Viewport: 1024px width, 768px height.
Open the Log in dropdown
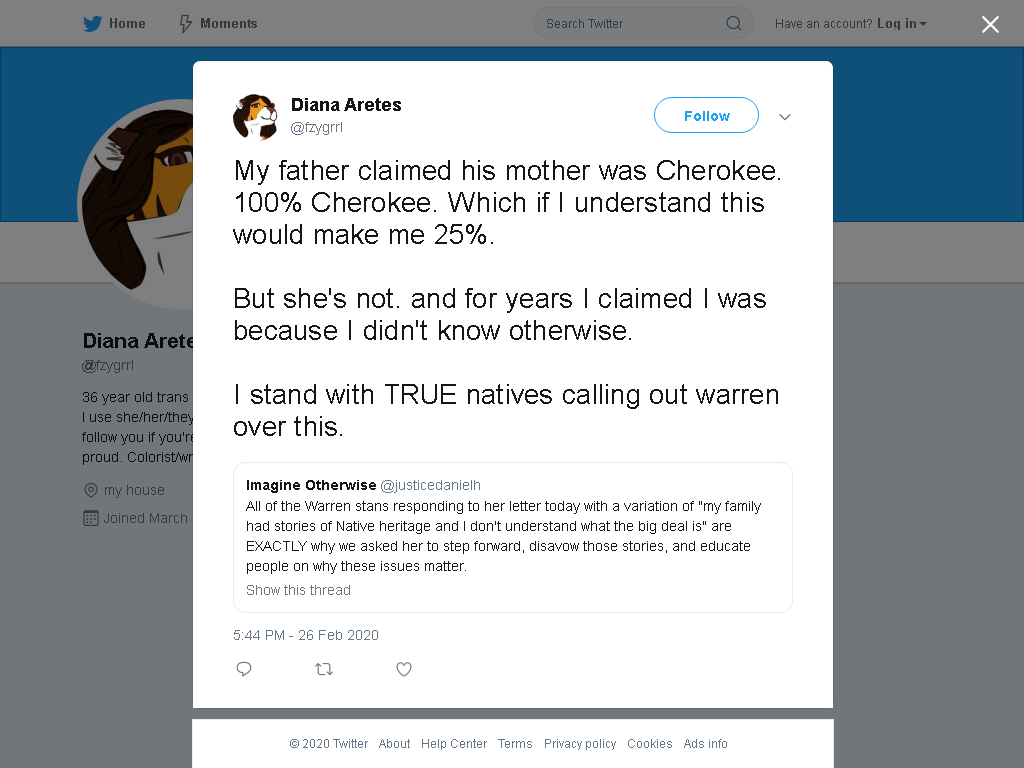[901, 24]
